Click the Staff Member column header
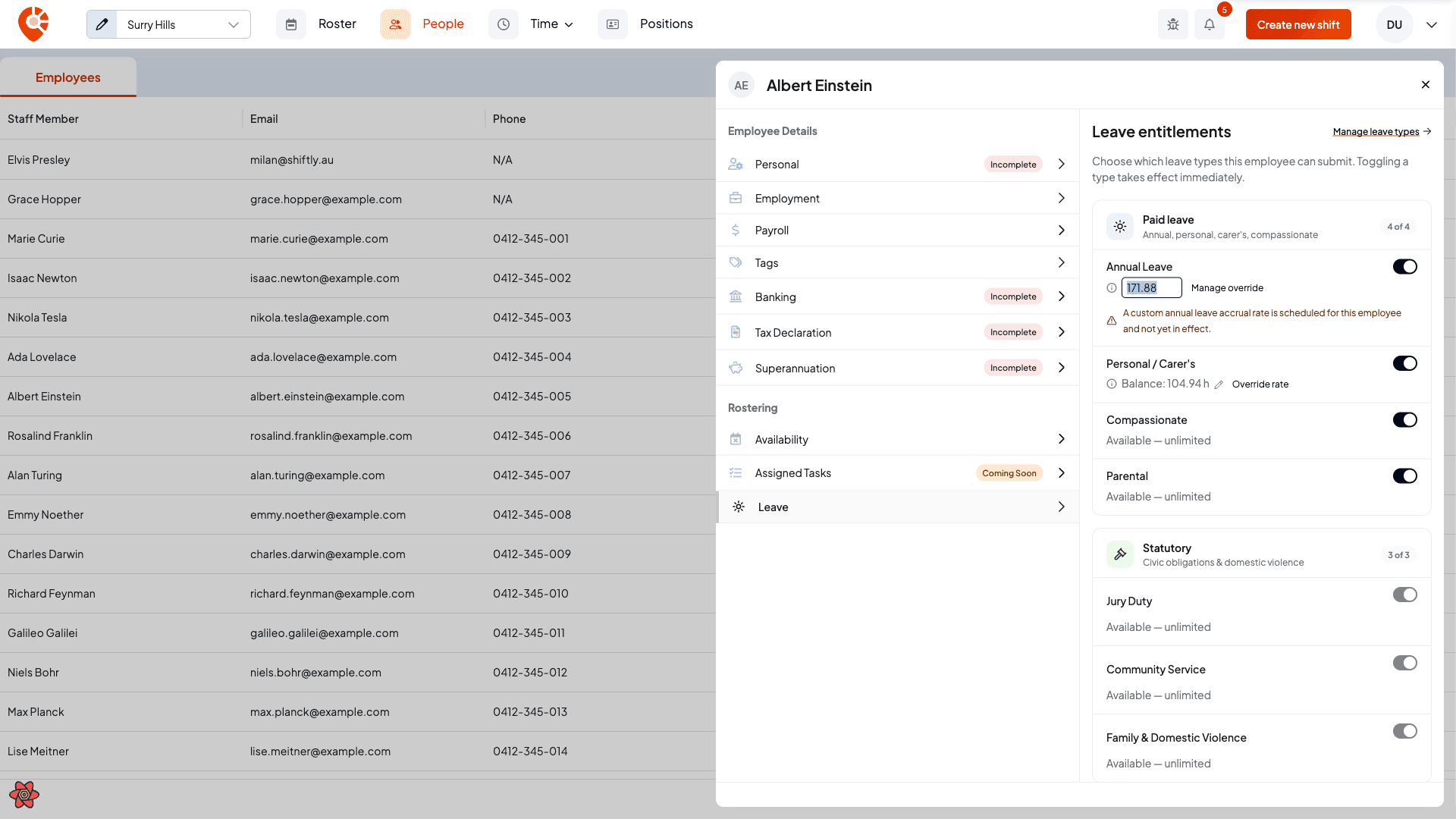This screenshot has width=1456, height=819. point(43,119)
